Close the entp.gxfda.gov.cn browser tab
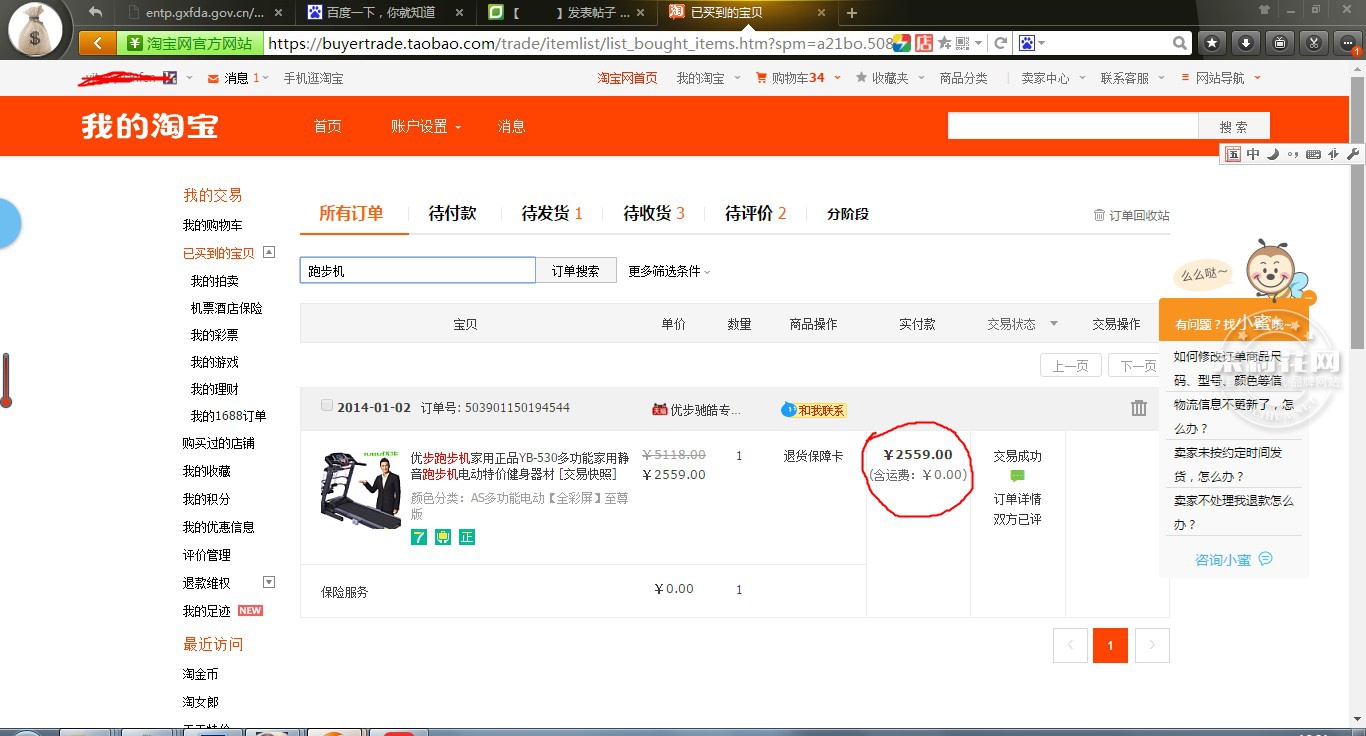 coord(278,13)
